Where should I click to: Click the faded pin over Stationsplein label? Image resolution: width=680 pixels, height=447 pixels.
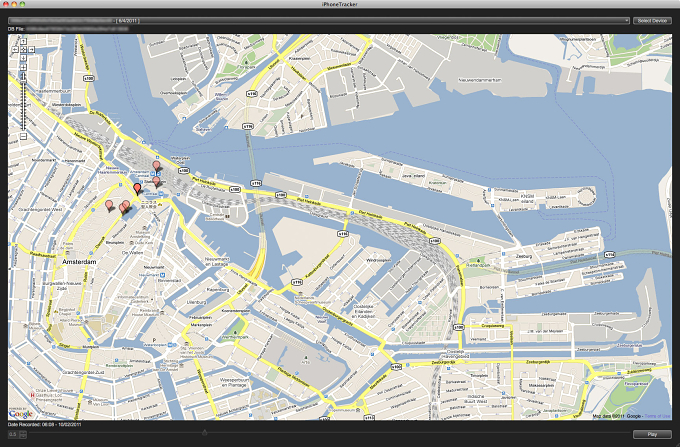pos(156,183)
